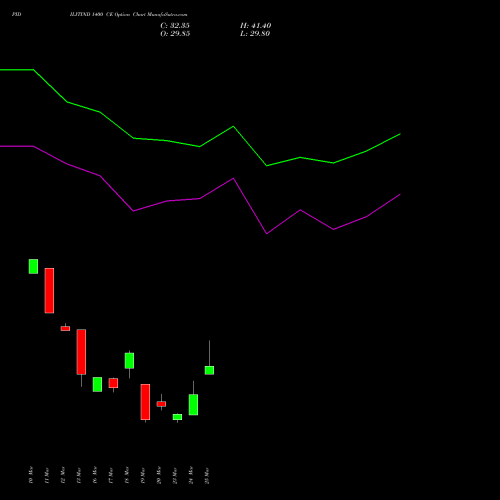
Task: Click the 25 Mar date axis label
Action: [x=207, y=475]
